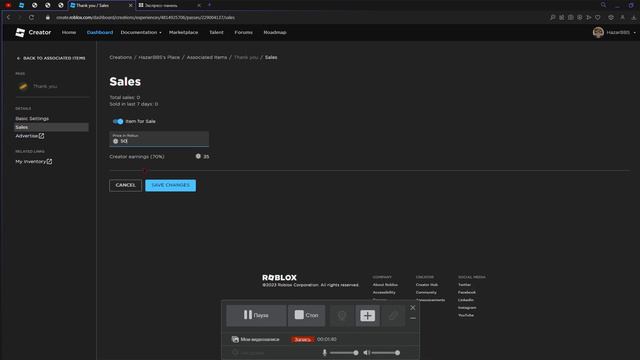
Task: Open the Community footer link
Action: pyautogui.click(x=426, y=293)
